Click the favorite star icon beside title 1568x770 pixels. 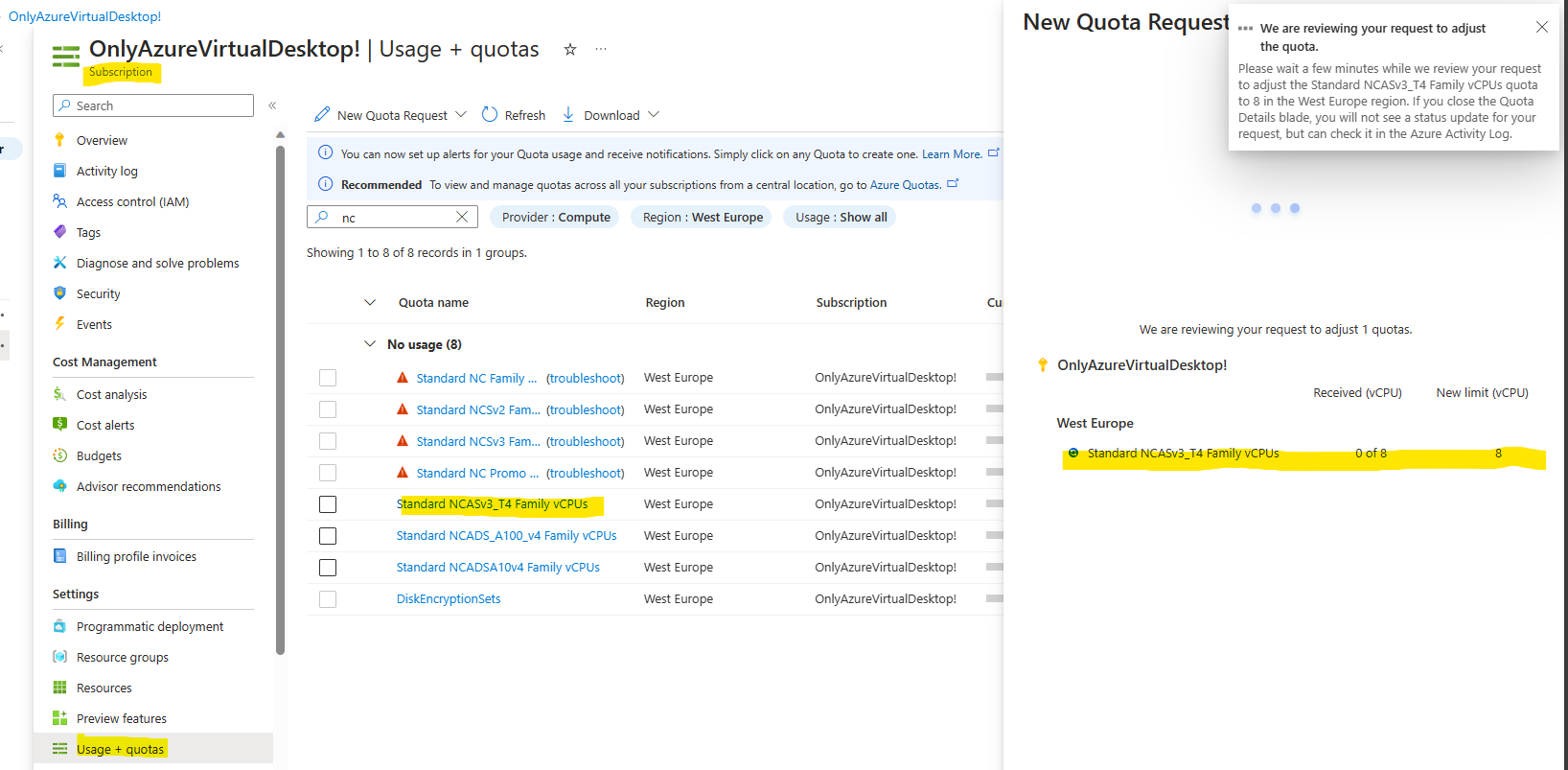570,49
